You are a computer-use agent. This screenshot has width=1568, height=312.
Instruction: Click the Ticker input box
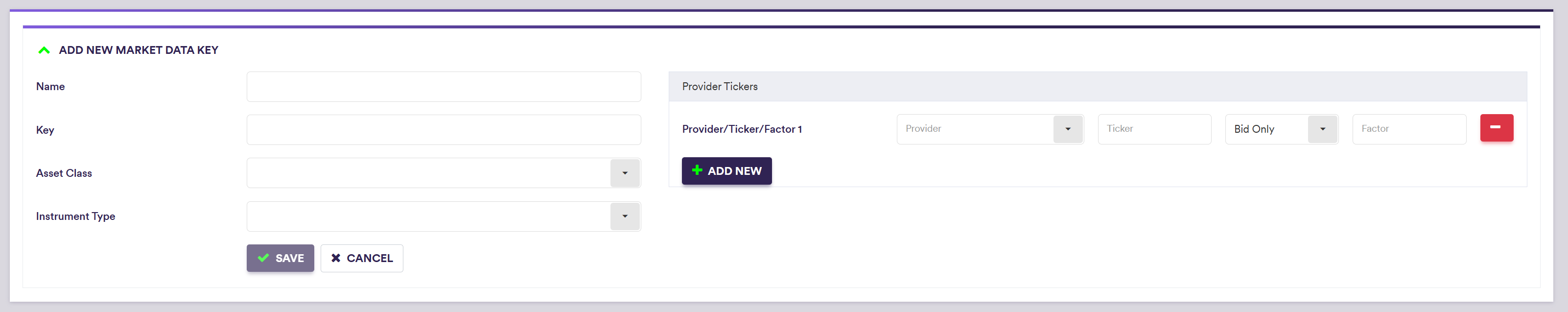coord(1153,129)
